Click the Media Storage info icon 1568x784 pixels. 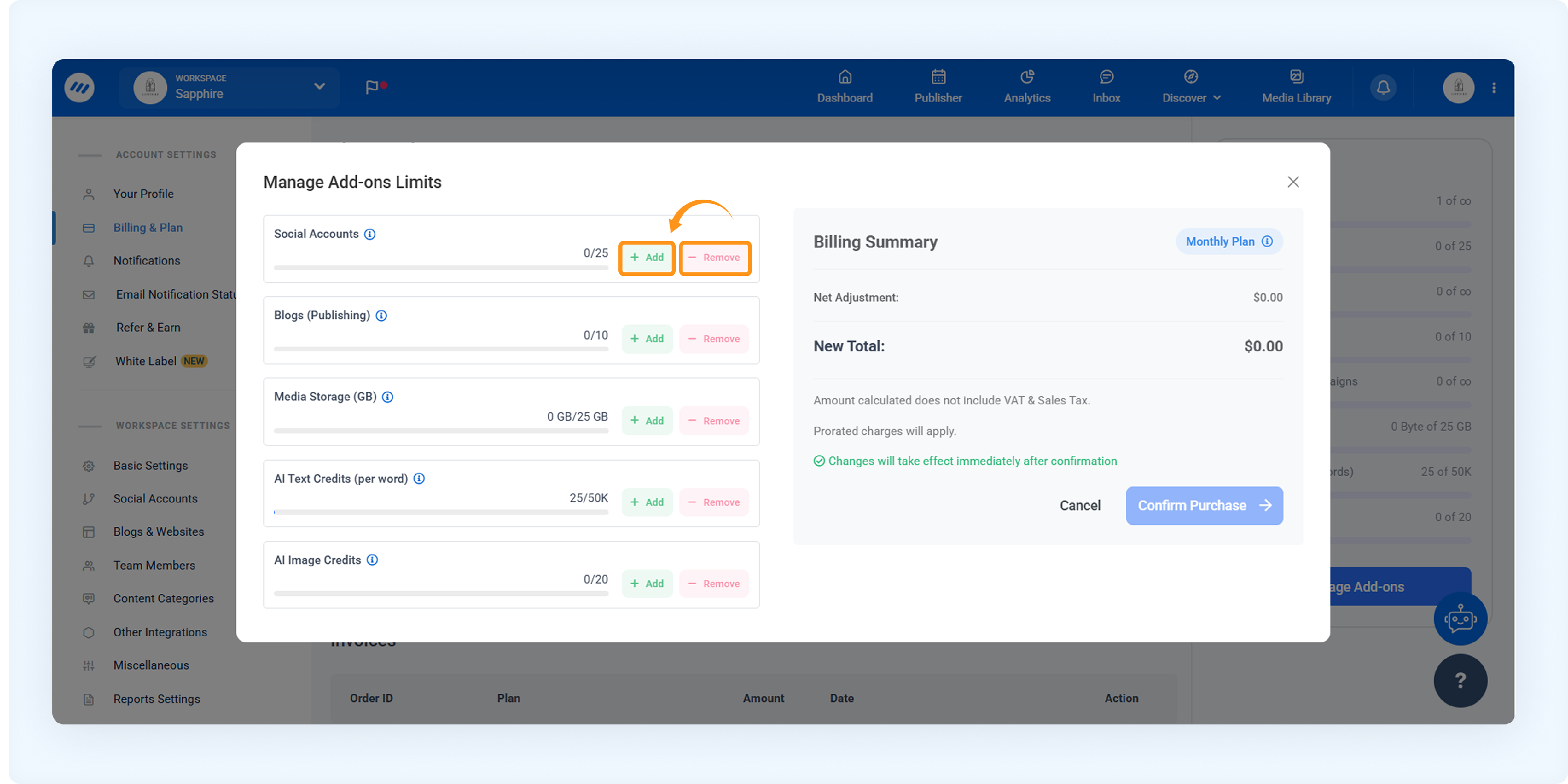coord(387,397)
